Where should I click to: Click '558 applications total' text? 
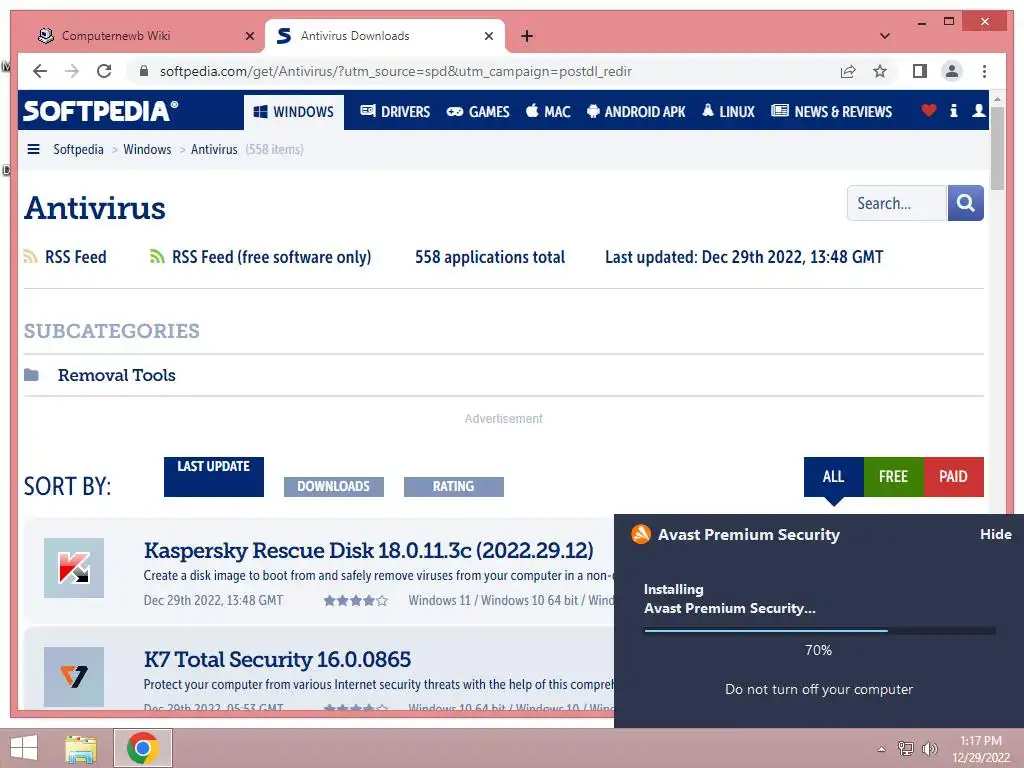tap(490, 257)
